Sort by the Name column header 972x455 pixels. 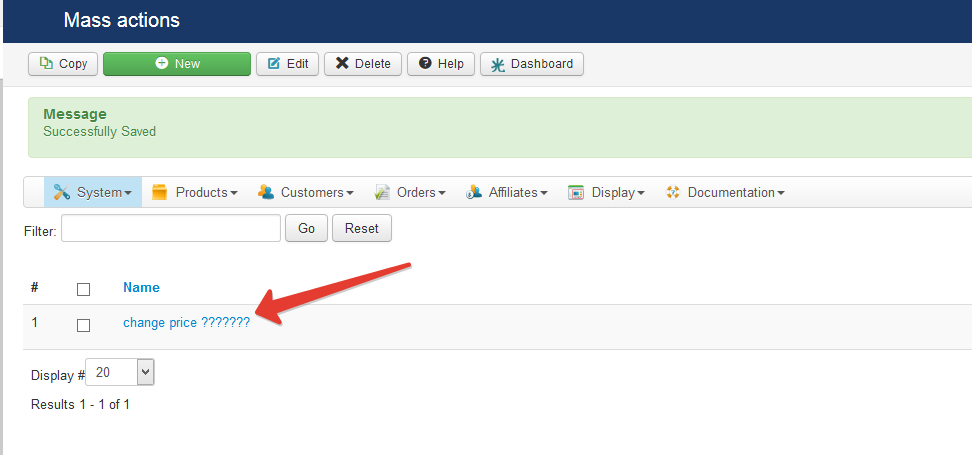[141, 287]
